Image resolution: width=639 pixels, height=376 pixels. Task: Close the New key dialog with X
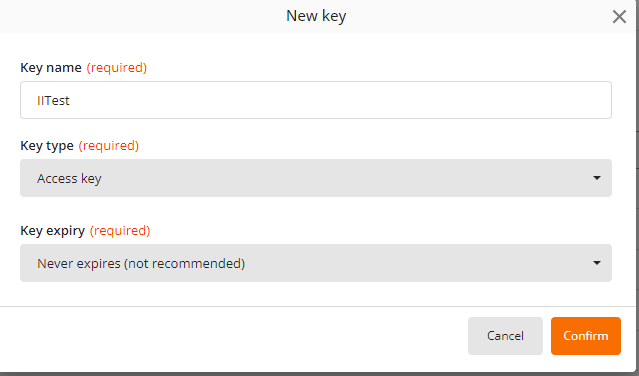point(619,17)
